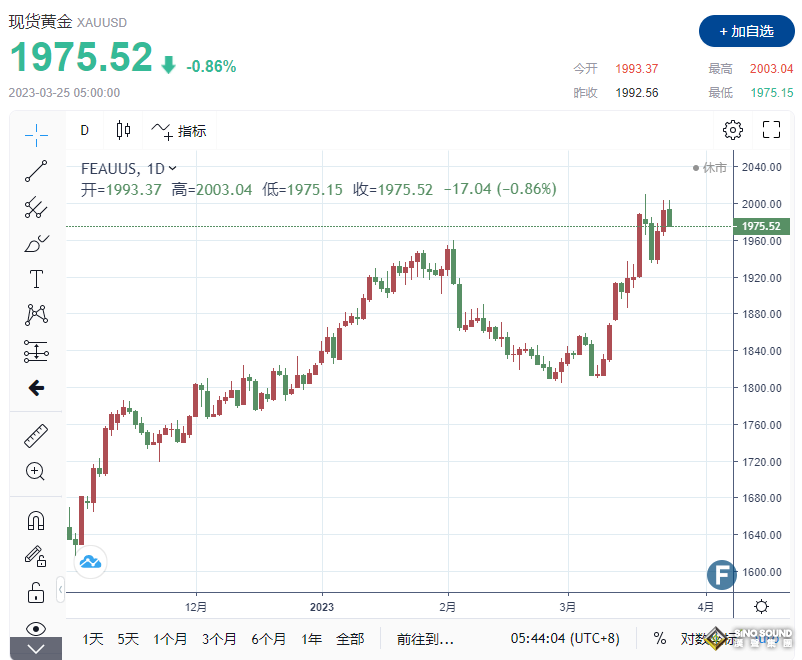Viewport: 802px width, 660px height.
Task: Open the D interval dropdown
Action: click(85, 130)
